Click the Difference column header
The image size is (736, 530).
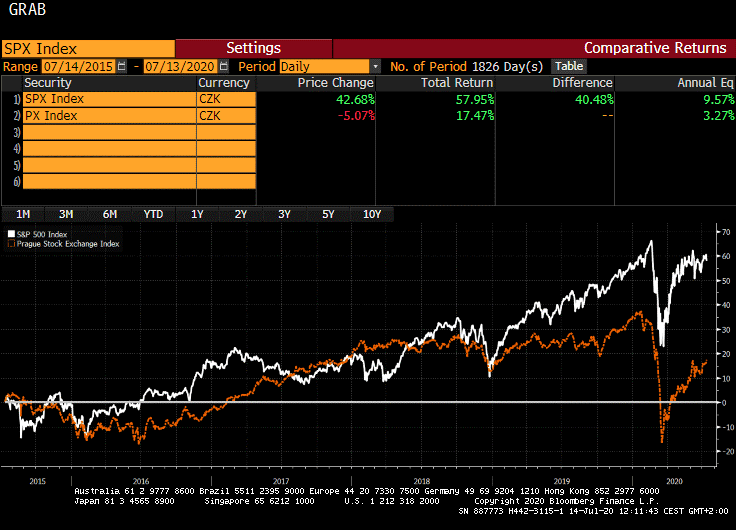click(x=582, y=83)
